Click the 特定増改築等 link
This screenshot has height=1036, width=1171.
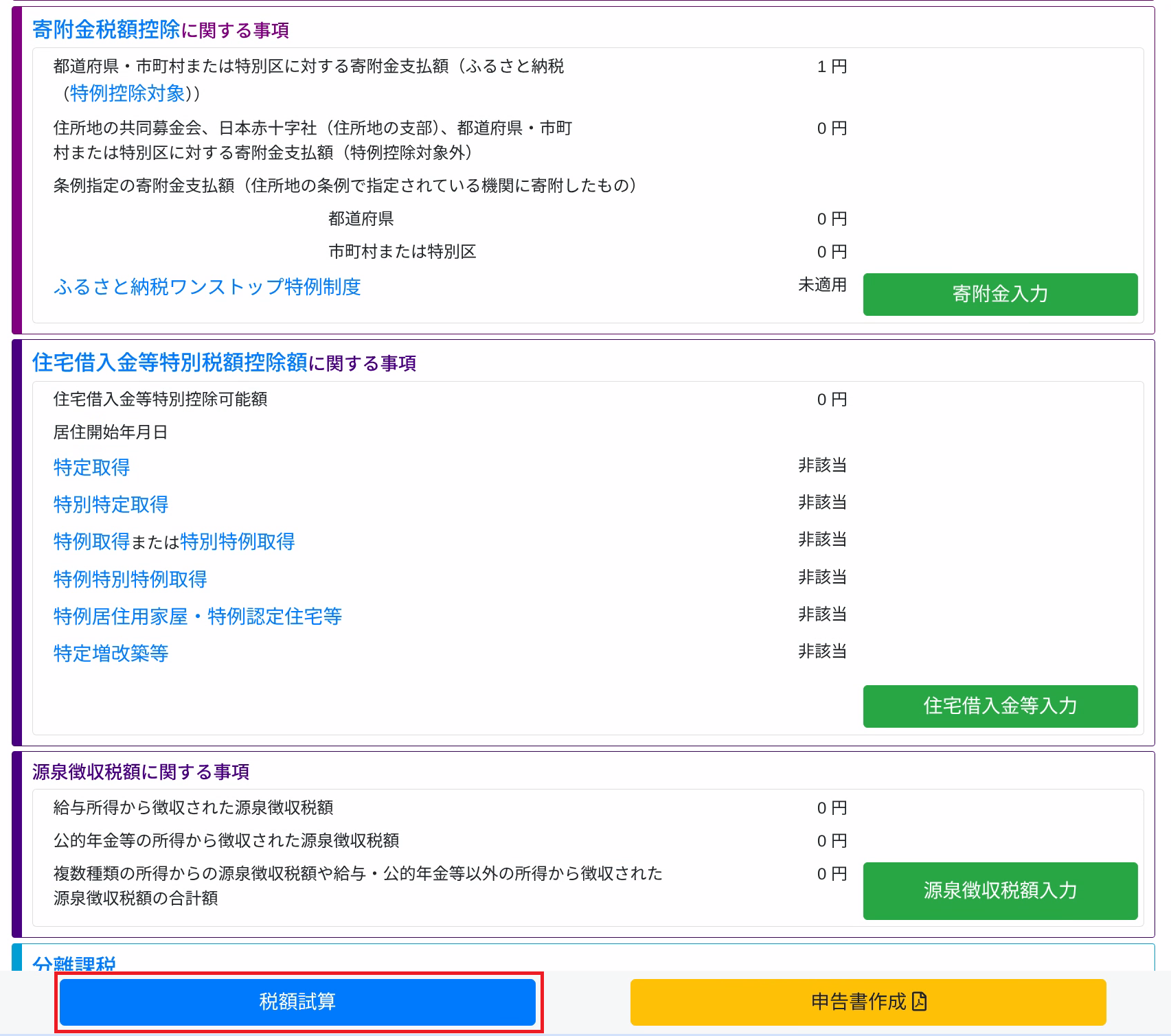point(111,654)
